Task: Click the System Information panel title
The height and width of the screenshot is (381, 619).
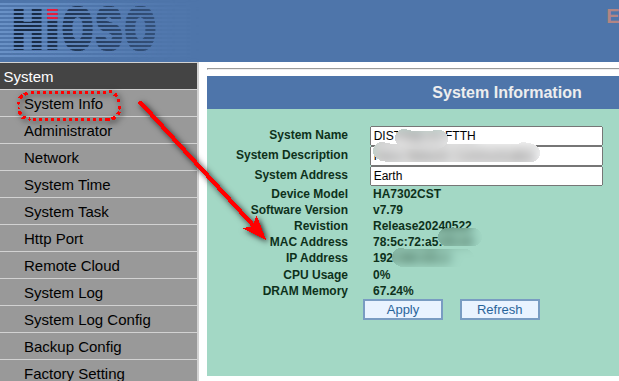Action: tap(506, 92)
